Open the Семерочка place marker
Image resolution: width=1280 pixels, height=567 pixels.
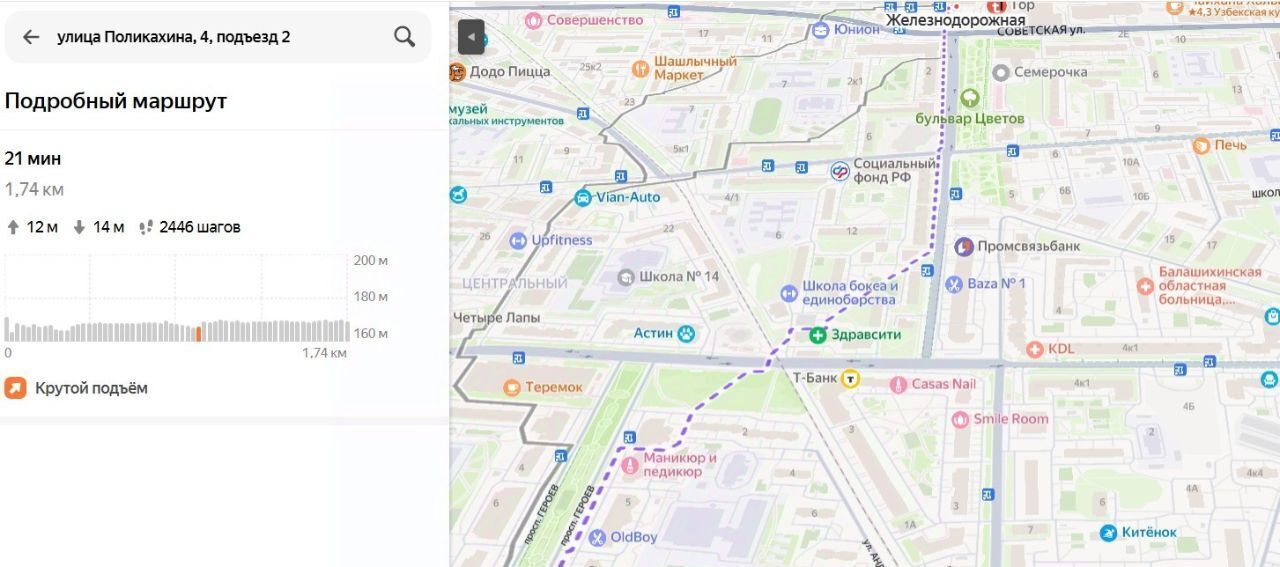(1001, 72)
